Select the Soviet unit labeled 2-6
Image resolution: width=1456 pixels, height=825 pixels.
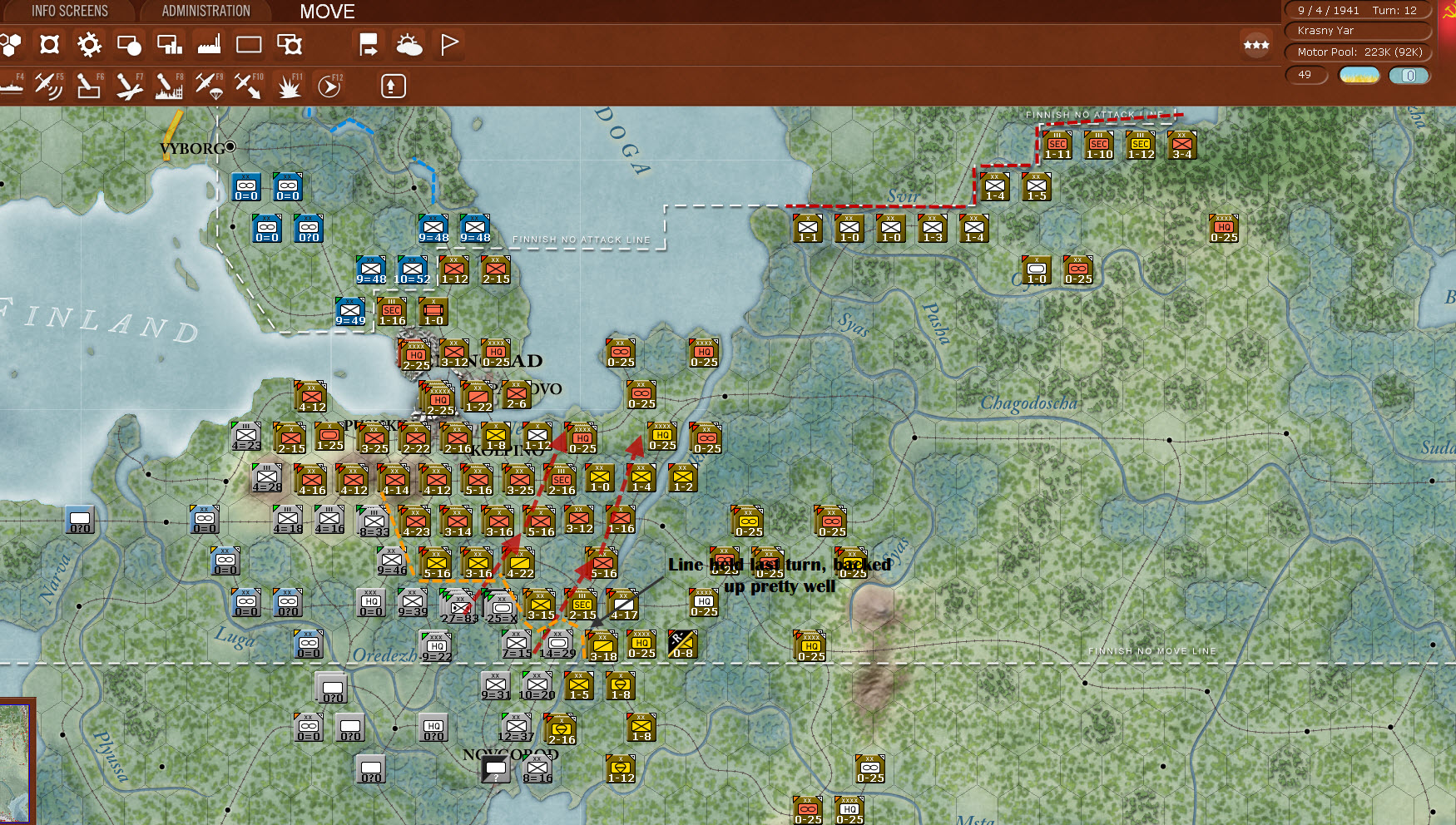(x=517, y=395)
